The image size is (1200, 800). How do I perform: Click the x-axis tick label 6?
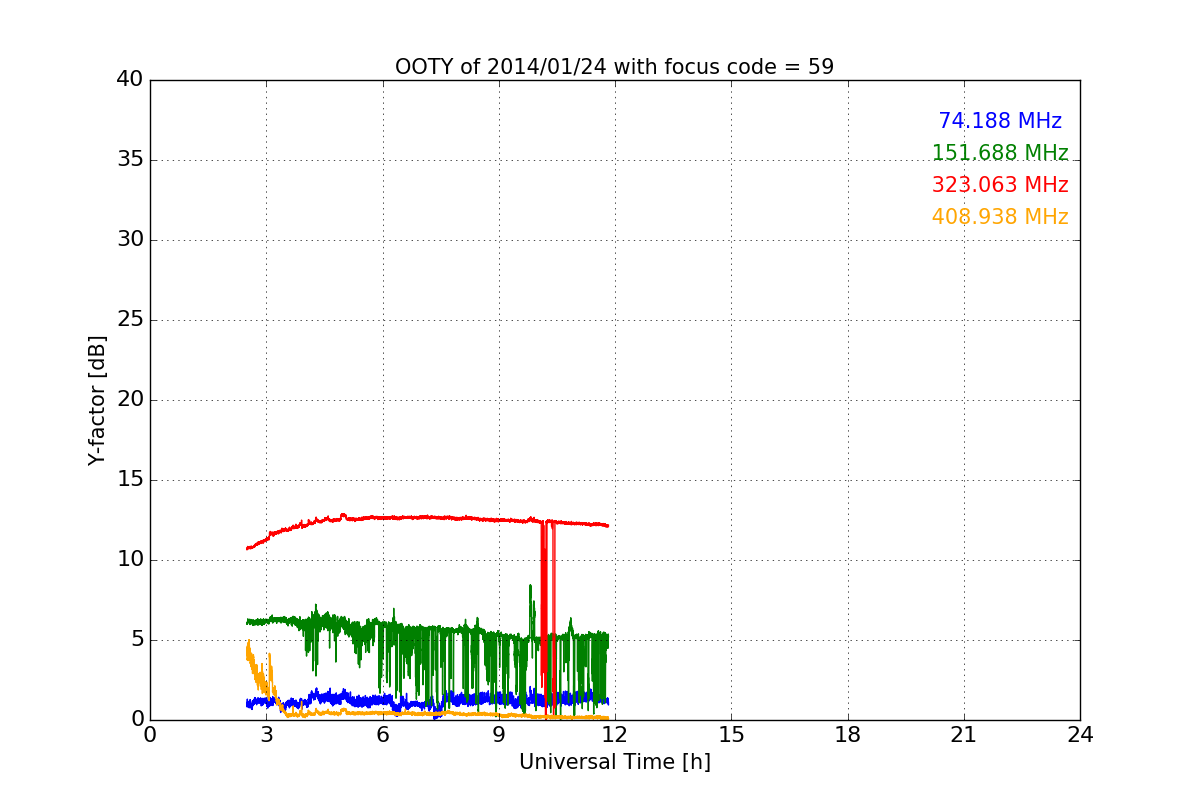click(x=382, y=735)
